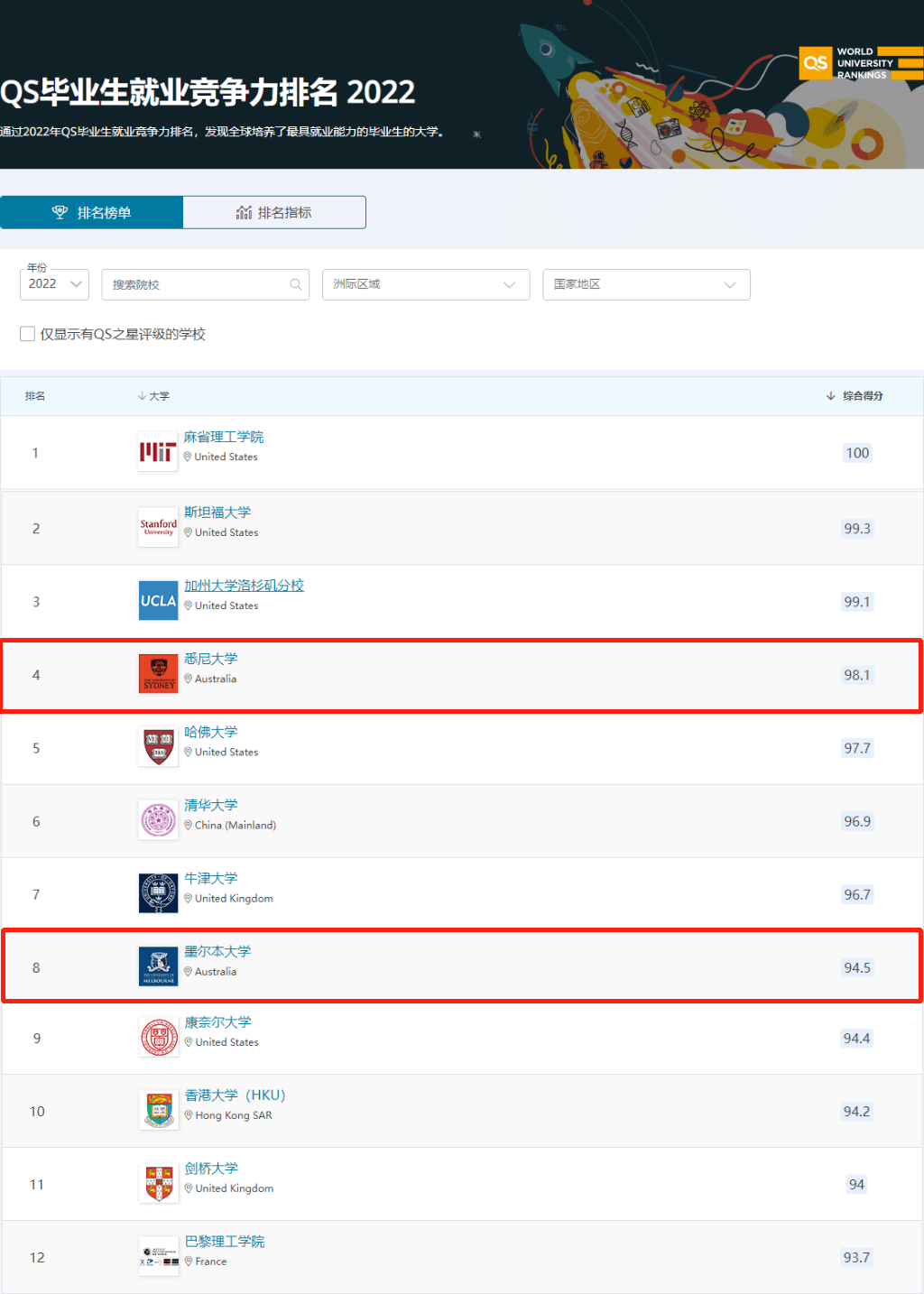The width and height of the screenshot is (924, 1294).
Task: Click the score 97.7 for Harvard
Action: 857,748
